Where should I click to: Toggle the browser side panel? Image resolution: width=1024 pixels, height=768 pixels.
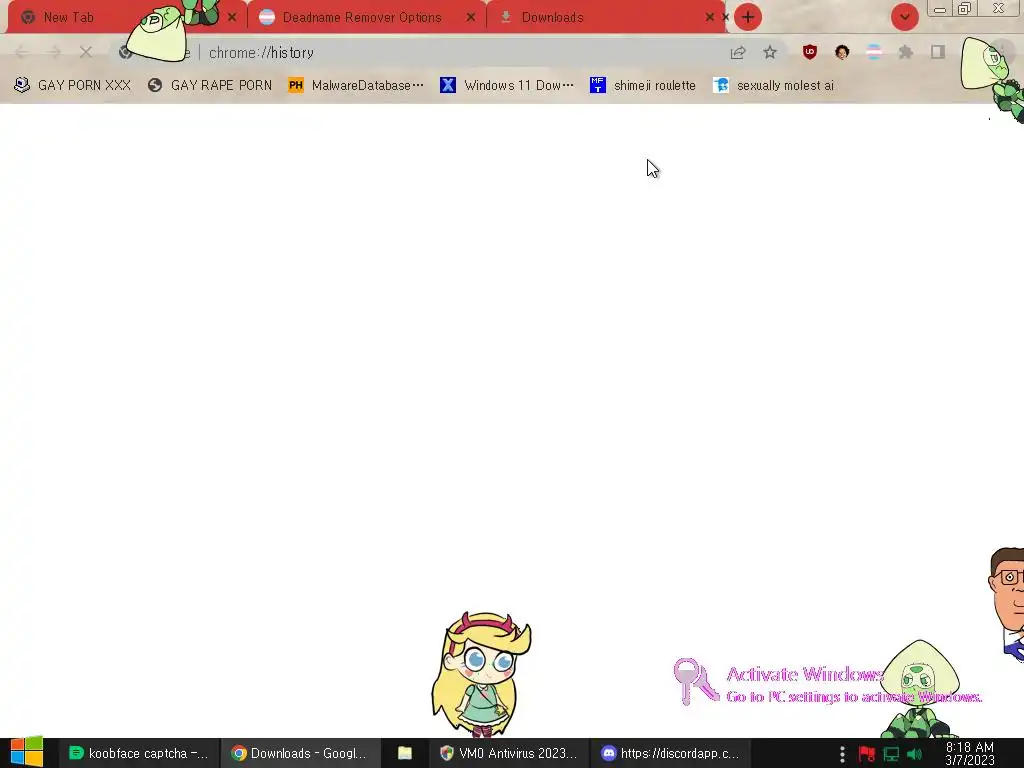coord(938,52)
